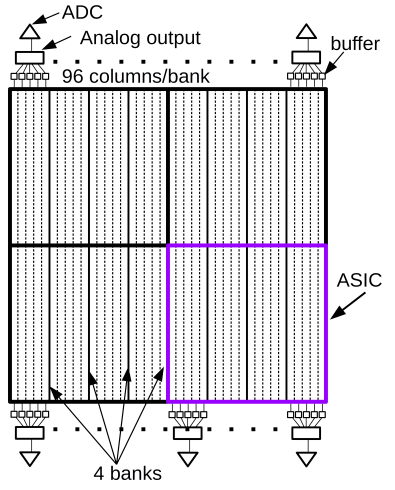This screenshot has width=395, height=490.
Task: Click the top-right ADC triangle symbol
Action: point(306,31)
